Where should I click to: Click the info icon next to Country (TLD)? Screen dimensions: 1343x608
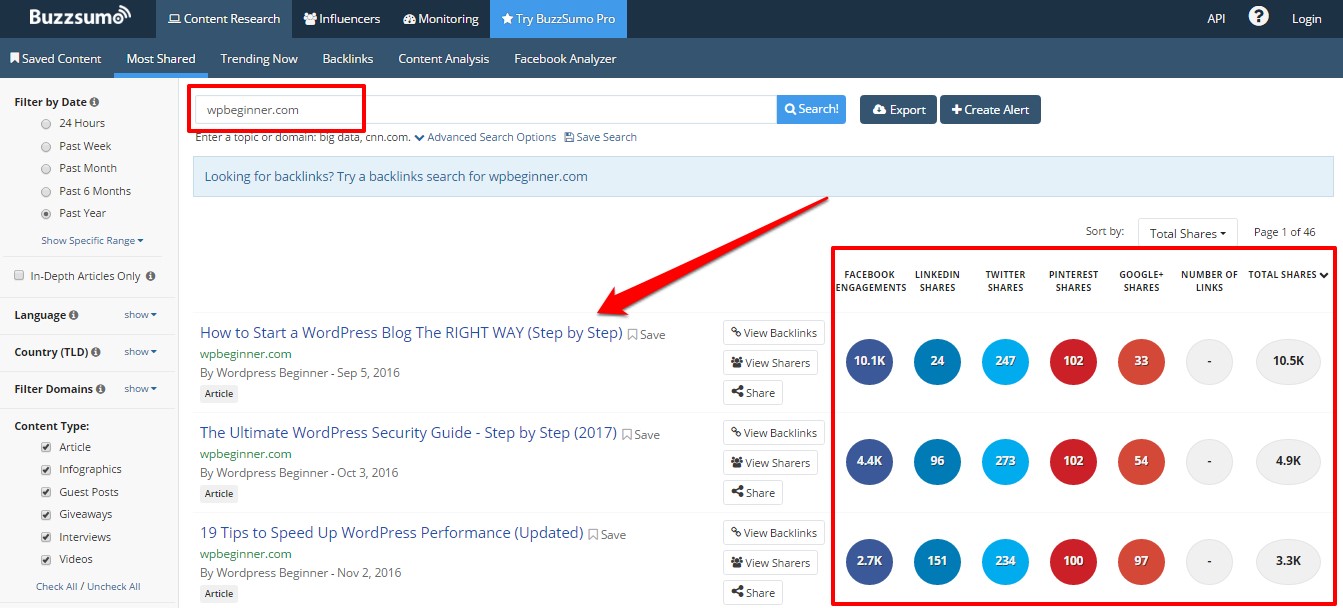[96, 352]
